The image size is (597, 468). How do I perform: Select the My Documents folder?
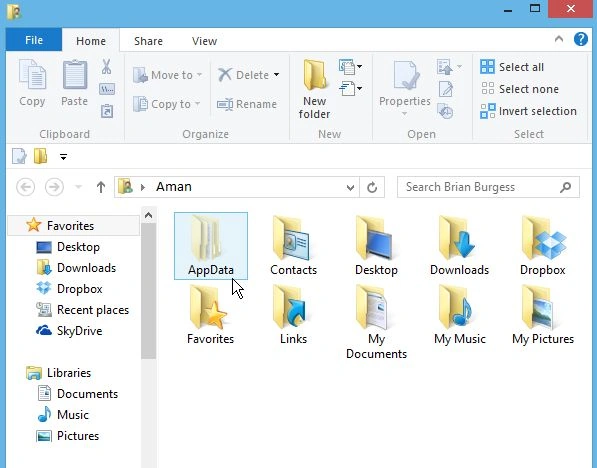376,322
